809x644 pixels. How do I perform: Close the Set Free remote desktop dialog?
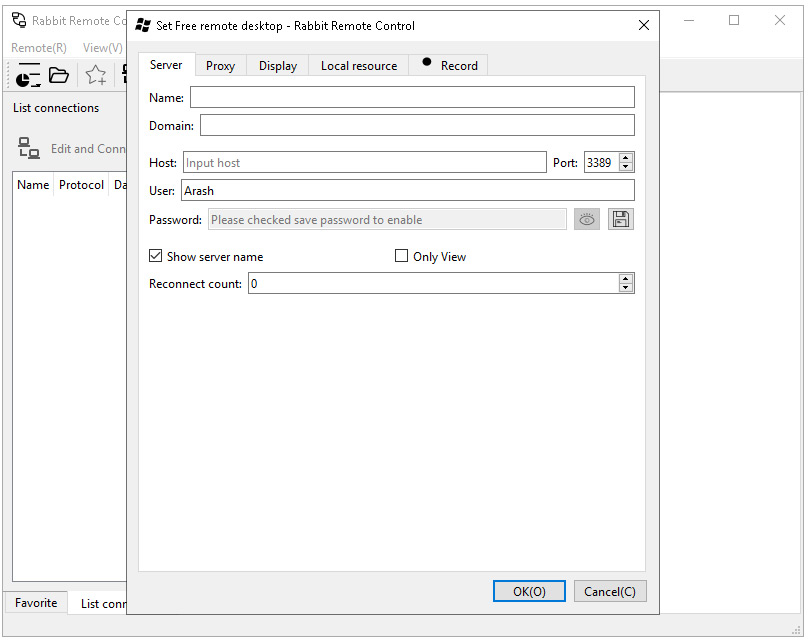643,25
